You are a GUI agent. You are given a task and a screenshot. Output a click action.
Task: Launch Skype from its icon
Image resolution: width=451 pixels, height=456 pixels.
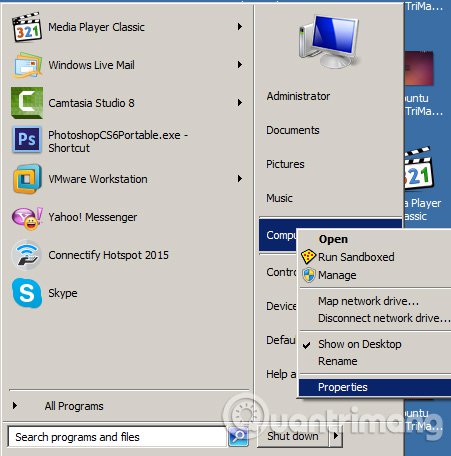pyautogui.click(x=27, y=293)
